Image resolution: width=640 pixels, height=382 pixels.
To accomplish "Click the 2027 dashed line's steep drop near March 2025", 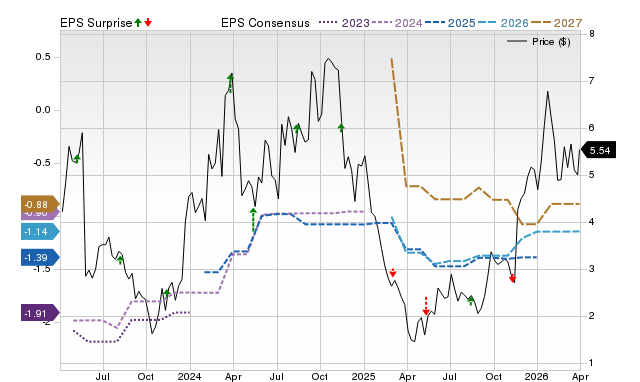I will tap(399, 122).
